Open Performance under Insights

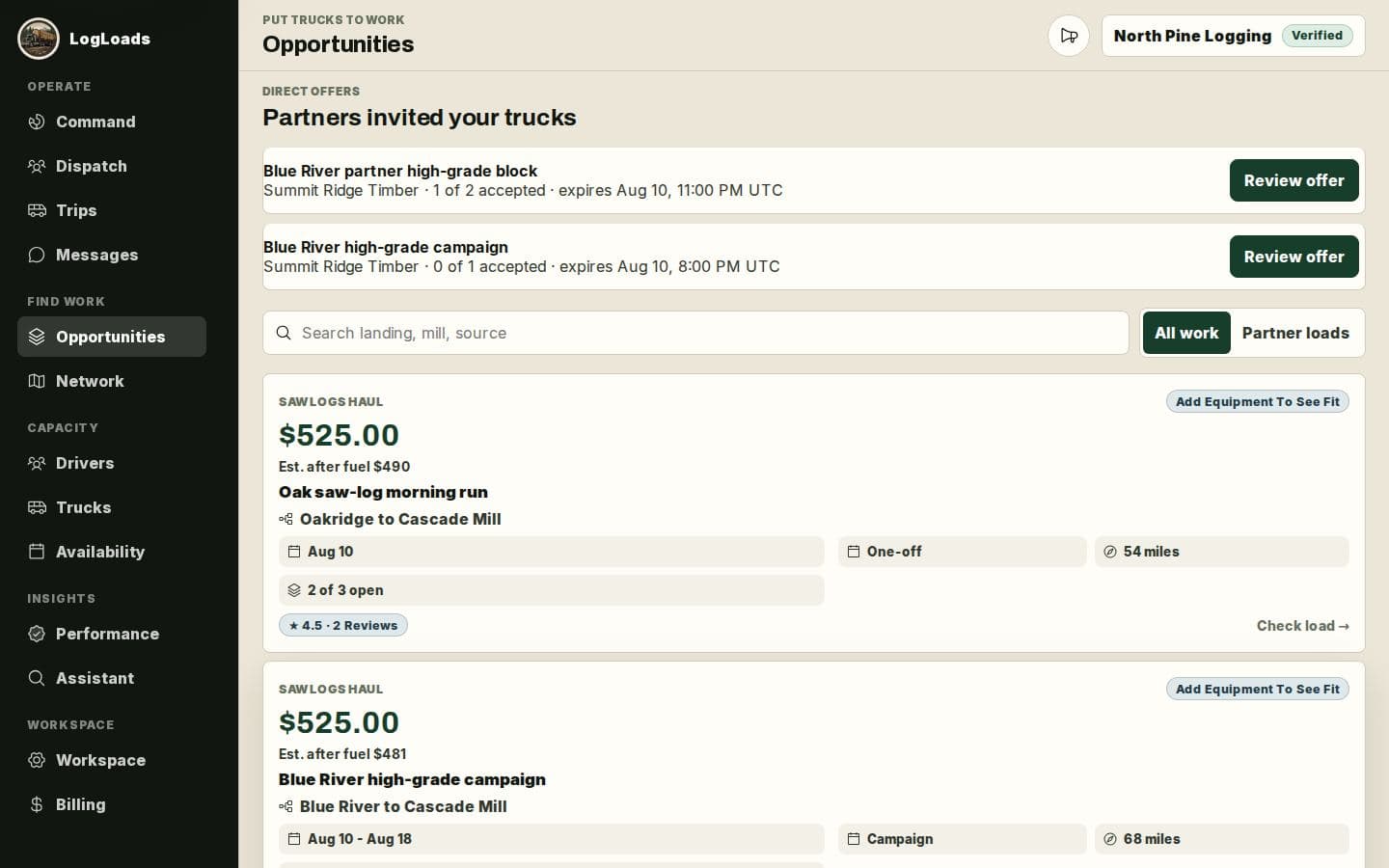tap(112, 634)
